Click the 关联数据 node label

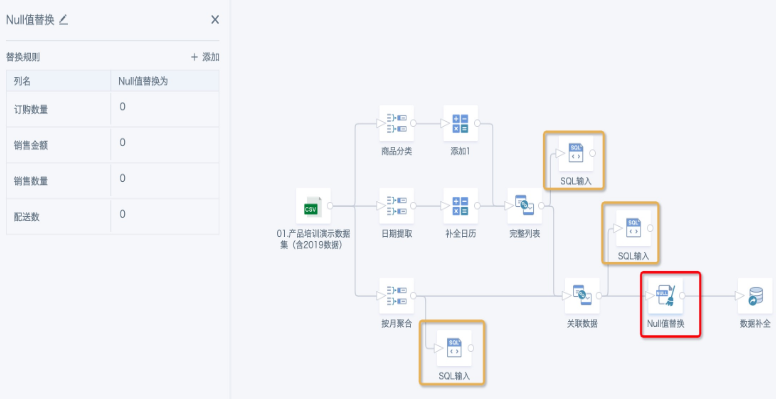pos(582,324)
